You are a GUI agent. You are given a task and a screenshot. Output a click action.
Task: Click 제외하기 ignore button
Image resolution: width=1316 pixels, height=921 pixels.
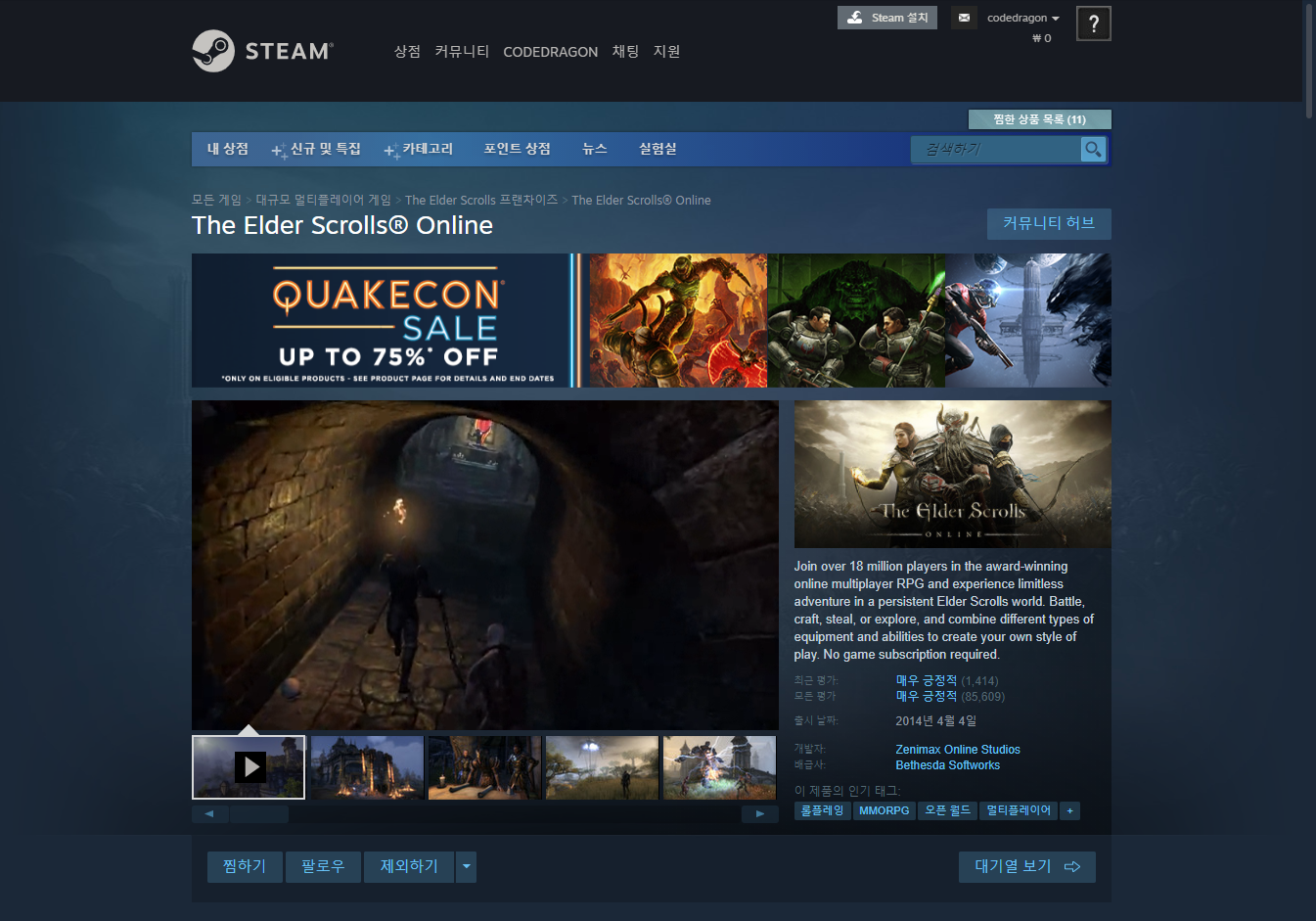(x=409, y=866)
